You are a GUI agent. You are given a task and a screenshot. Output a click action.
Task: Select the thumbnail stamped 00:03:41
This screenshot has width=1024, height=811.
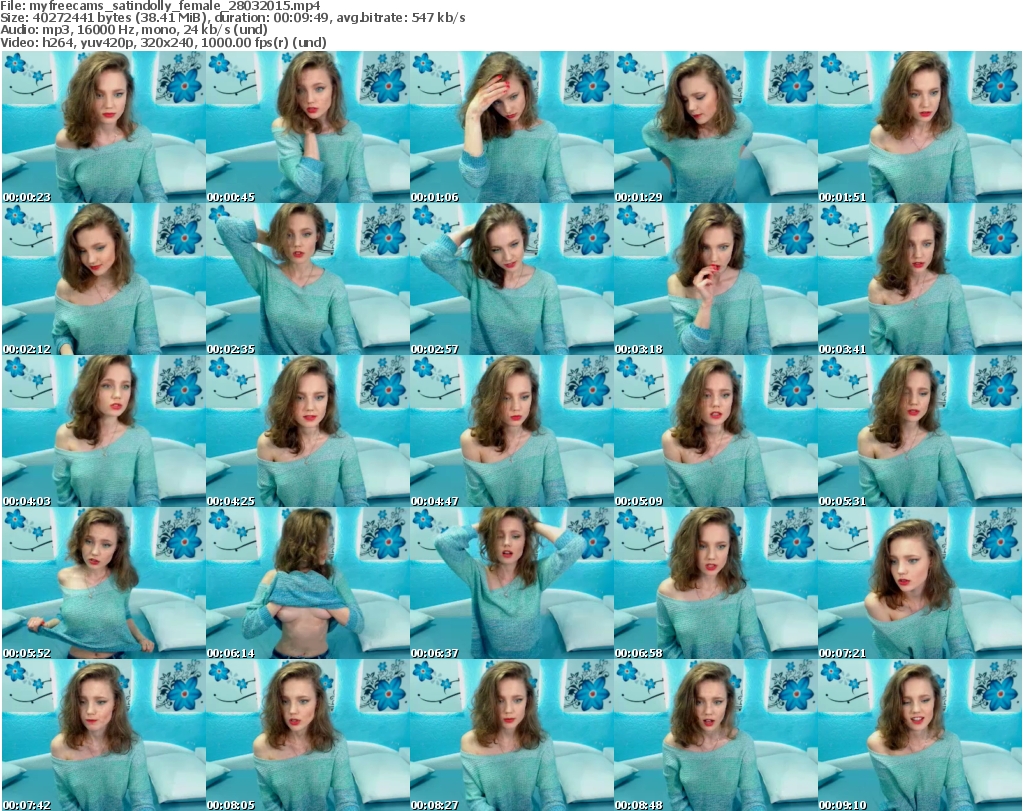[920, 279]
